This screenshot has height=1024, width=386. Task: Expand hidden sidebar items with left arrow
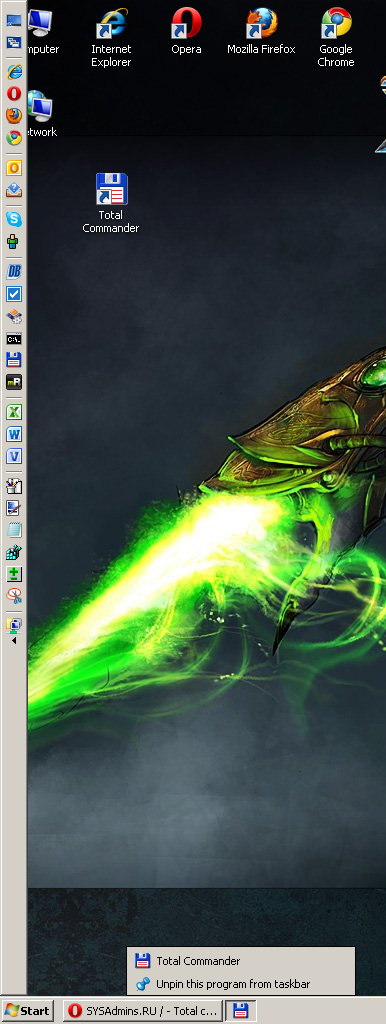tap(14, 641)
